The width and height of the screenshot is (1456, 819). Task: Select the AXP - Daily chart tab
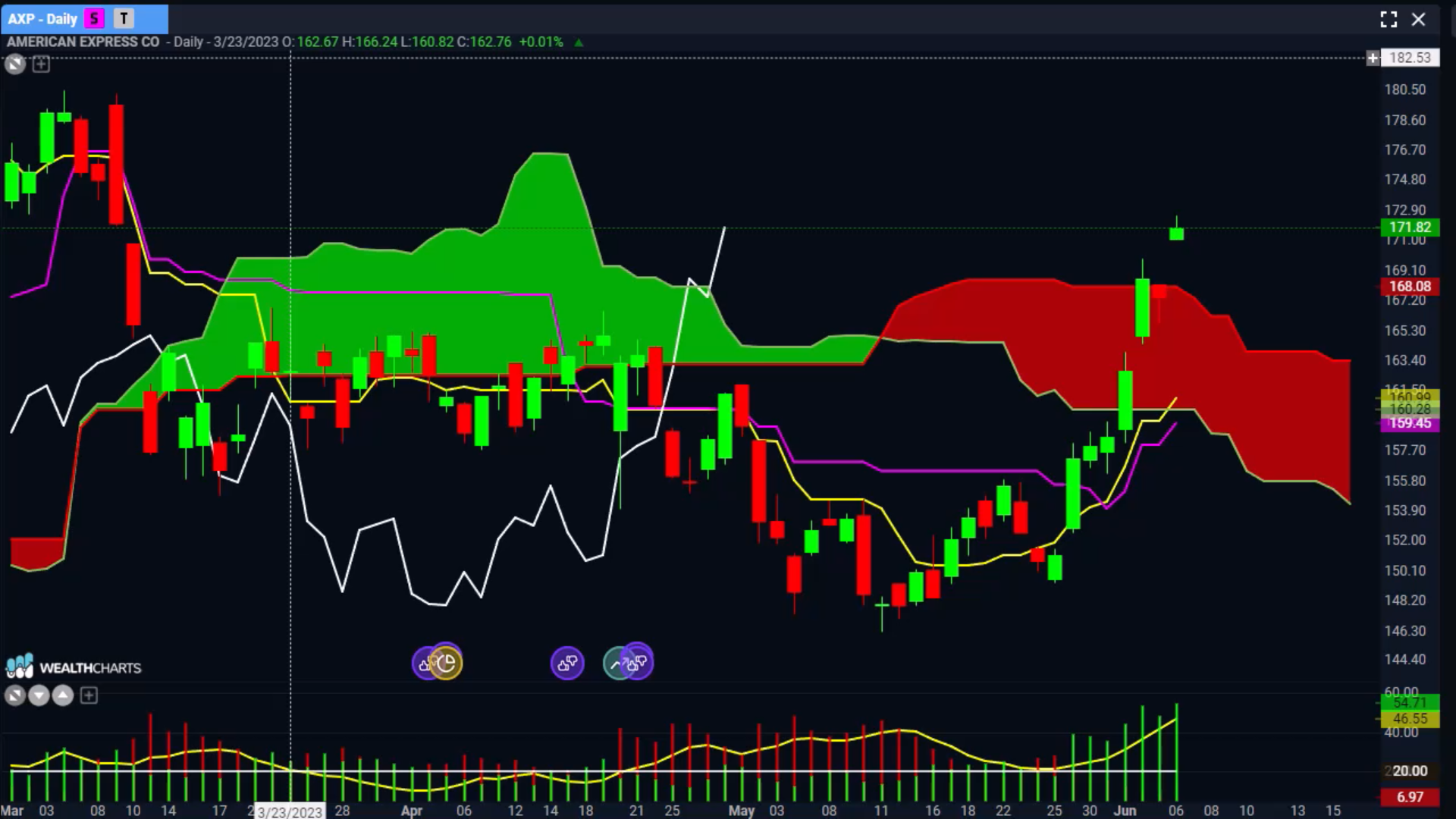pos(43,19)
